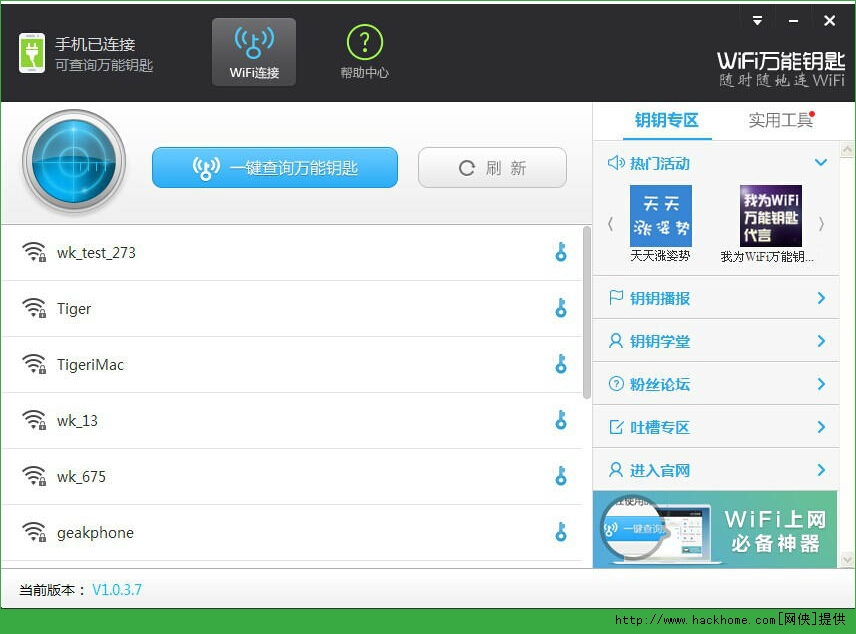Click the network list scrollbar

(587, 312)
